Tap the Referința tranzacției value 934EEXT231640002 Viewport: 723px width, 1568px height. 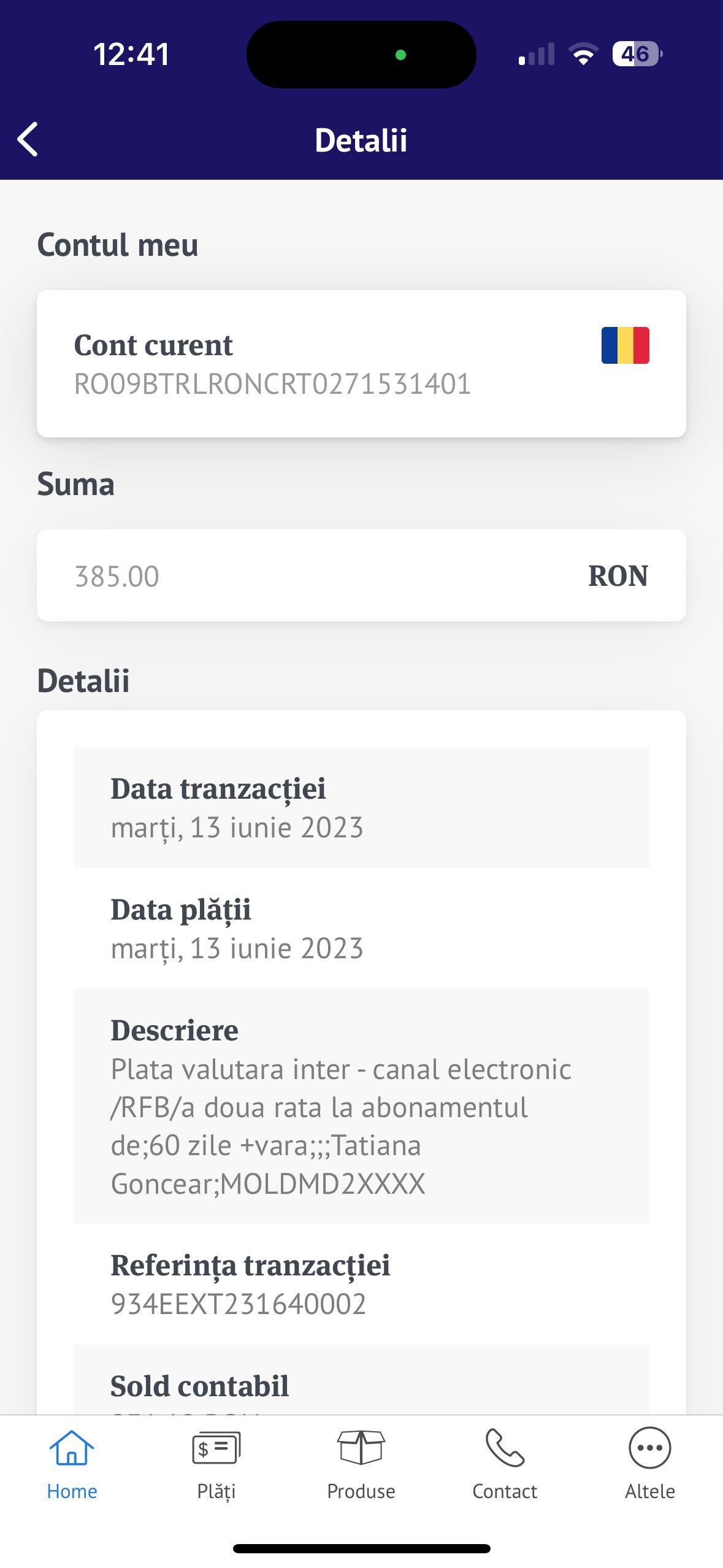[x=239, y=1304]
